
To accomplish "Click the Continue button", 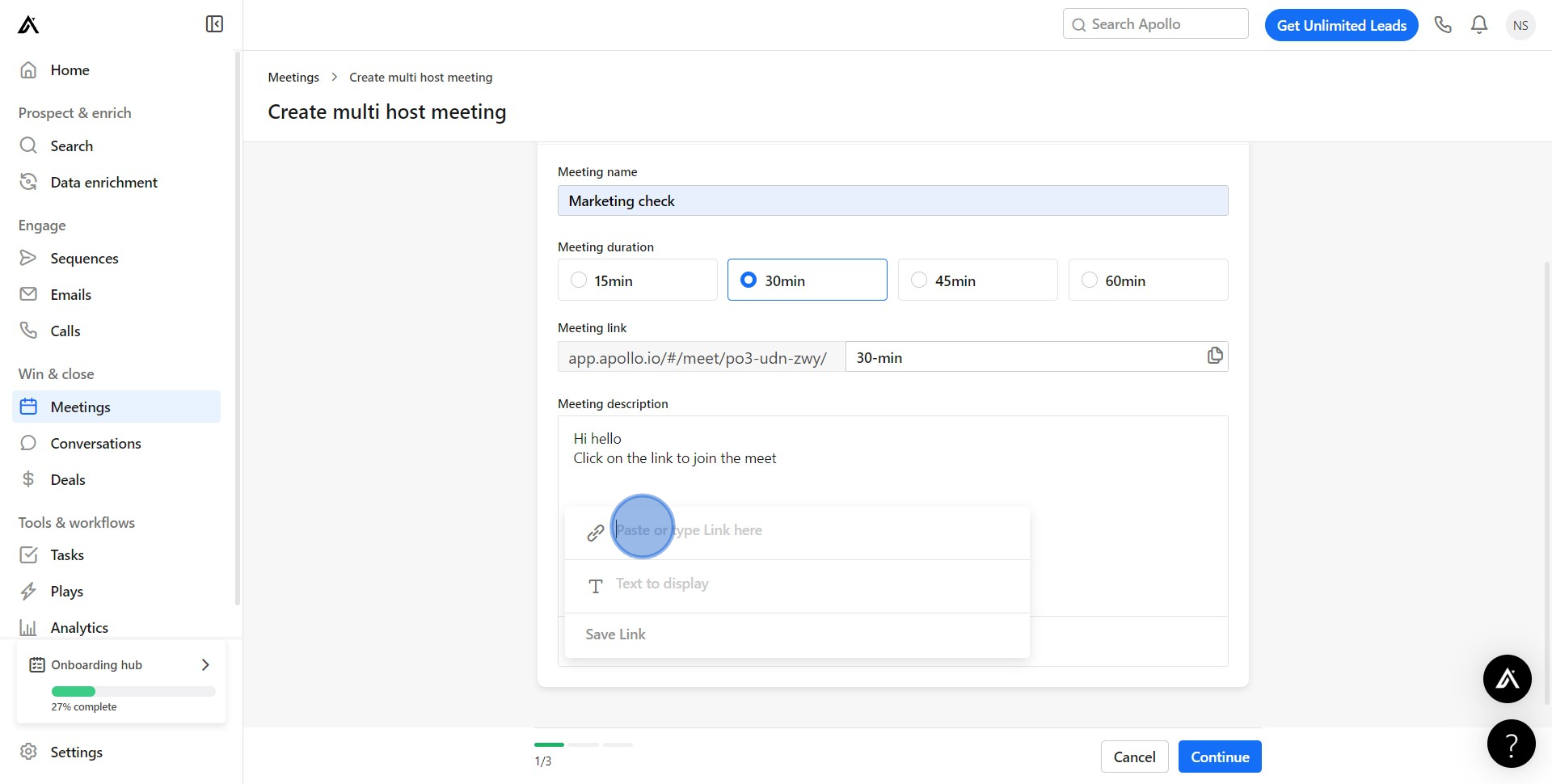I will tap(1220, 757).
